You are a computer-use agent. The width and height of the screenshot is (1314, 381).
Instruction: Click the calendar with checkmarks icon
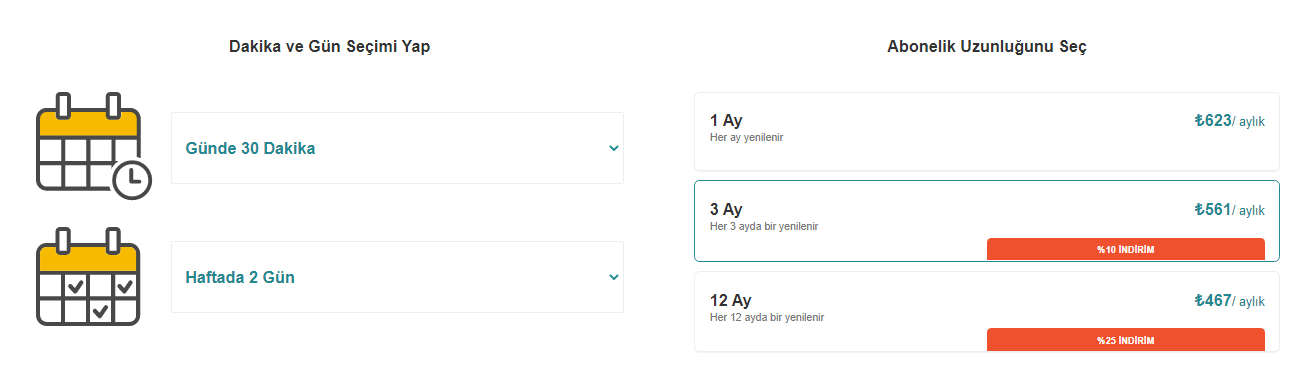coord(88,277)
